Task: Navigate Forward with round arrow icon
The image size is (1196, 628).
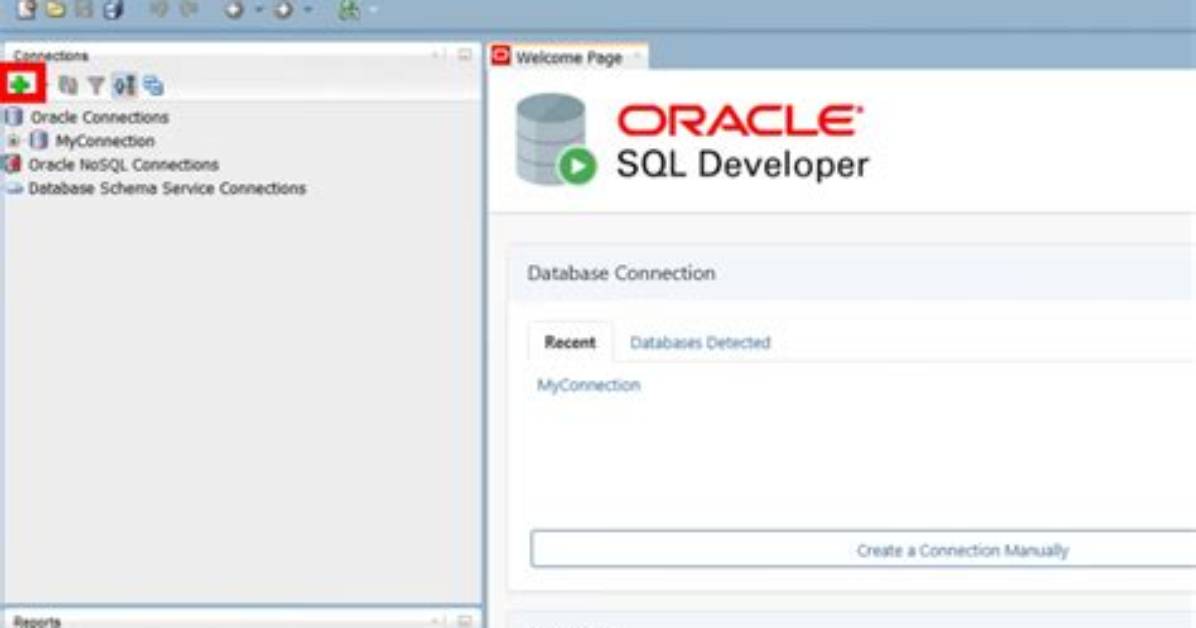Action: 283,10
